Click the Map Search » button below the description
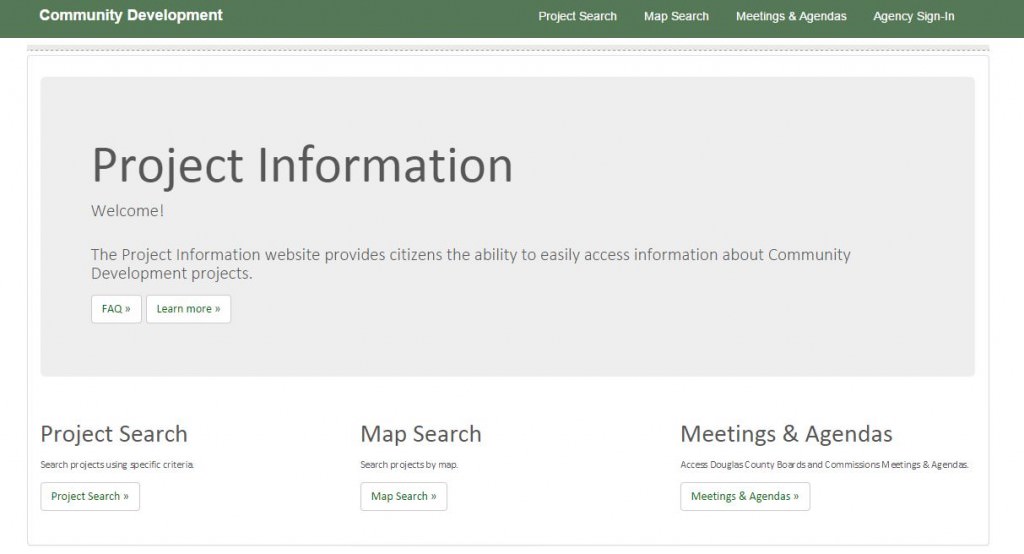Screen dimensions: 1024x554 [x=404, y=497]
